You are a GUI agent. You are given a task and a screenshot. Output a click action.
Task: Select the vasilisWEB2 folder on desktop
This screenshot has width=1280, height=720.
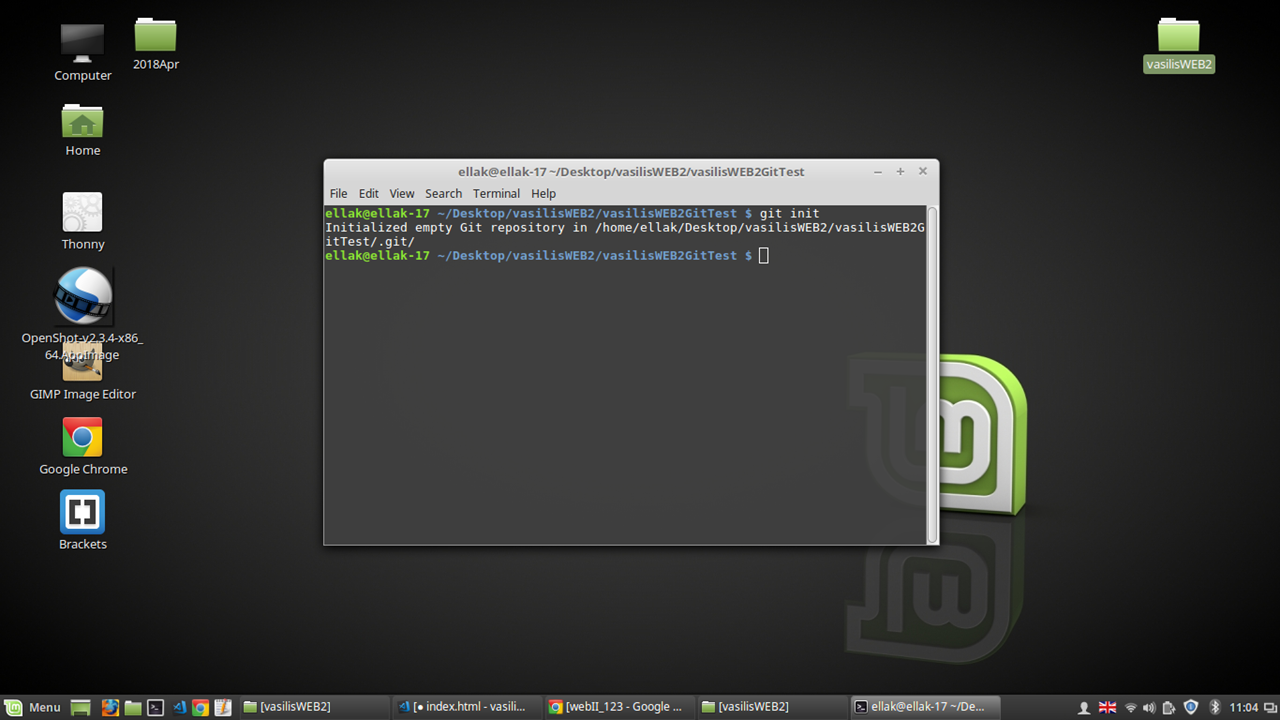pyautogui.click(x=1179, y=46)
